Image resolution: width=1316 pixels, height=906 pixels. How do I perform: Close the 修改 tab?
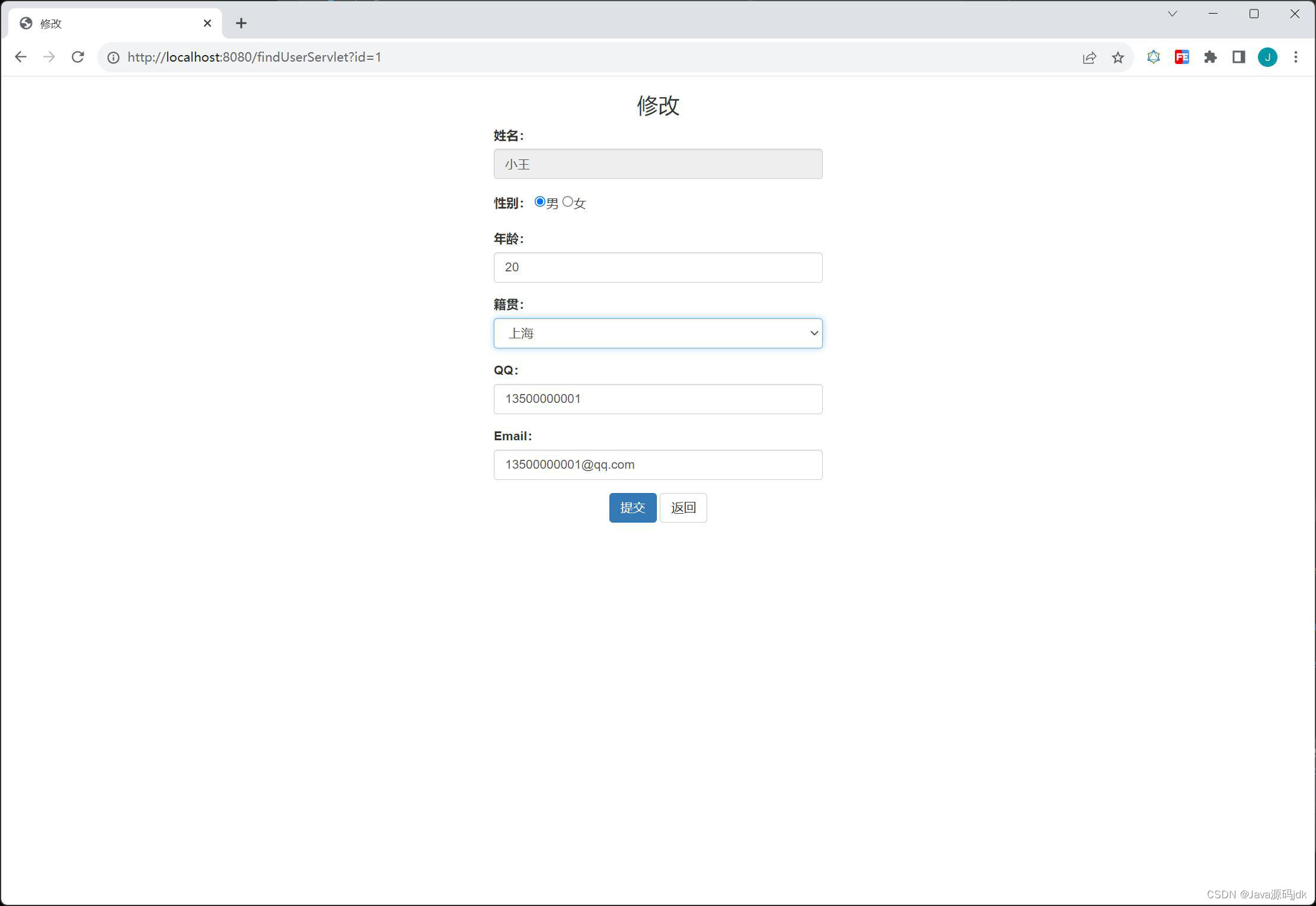coord(207,23)
